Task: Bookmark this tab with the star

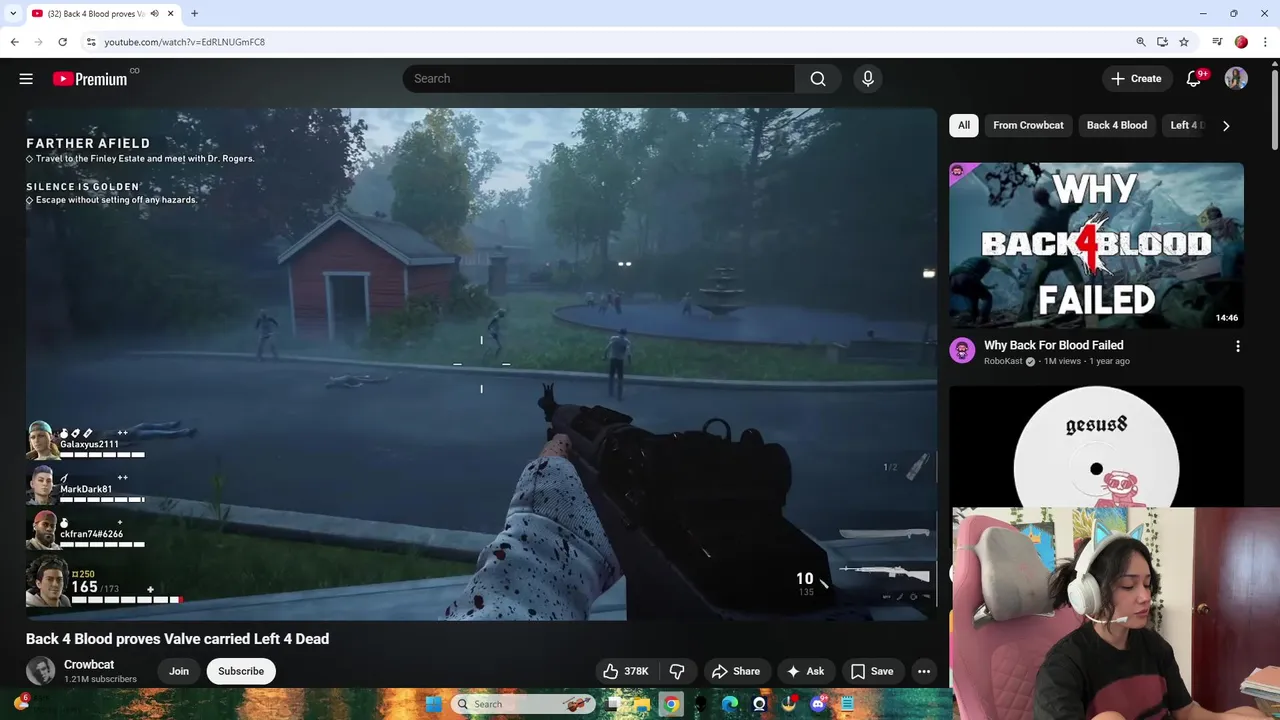Action: coord(1184,42)
